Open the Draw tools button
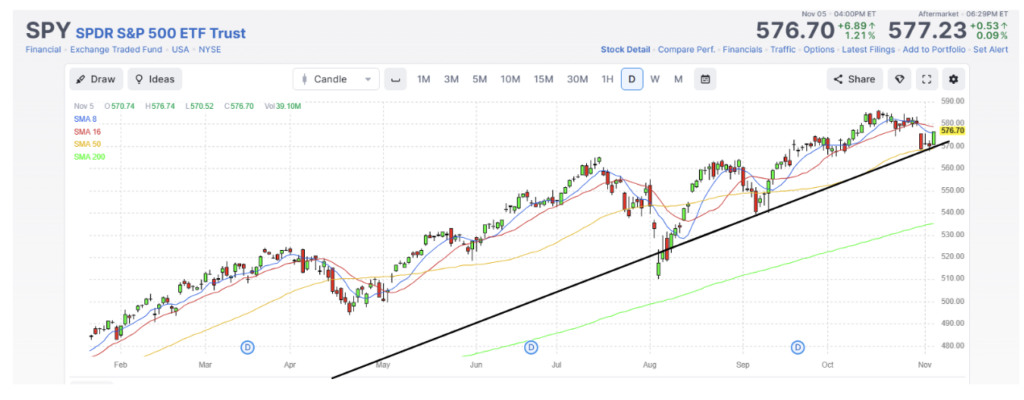This screenshot has width=1024, height=400. click(96, 79)
